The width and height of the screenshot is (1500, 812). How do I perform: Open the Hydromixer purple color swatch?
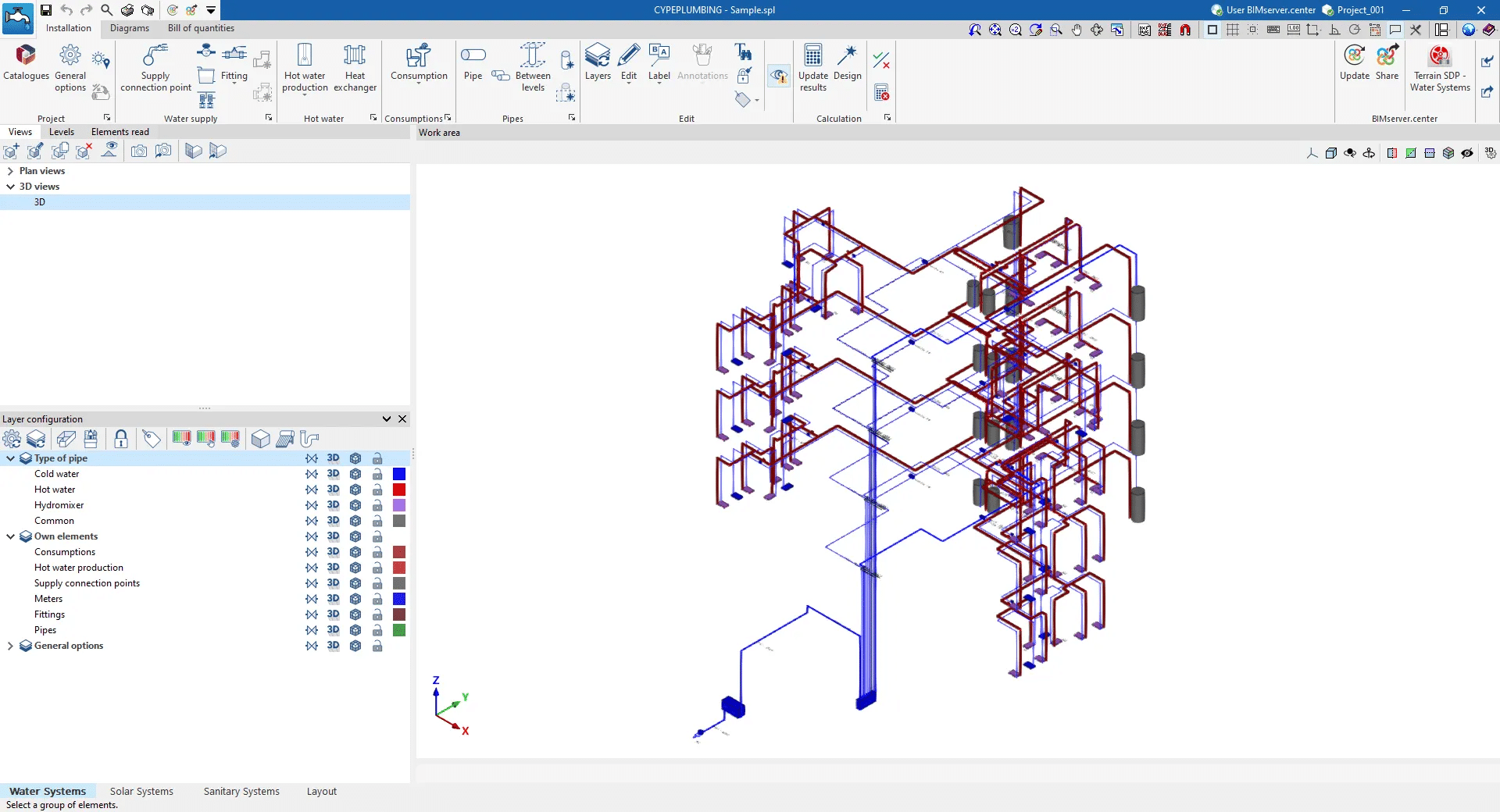point(399,505)
